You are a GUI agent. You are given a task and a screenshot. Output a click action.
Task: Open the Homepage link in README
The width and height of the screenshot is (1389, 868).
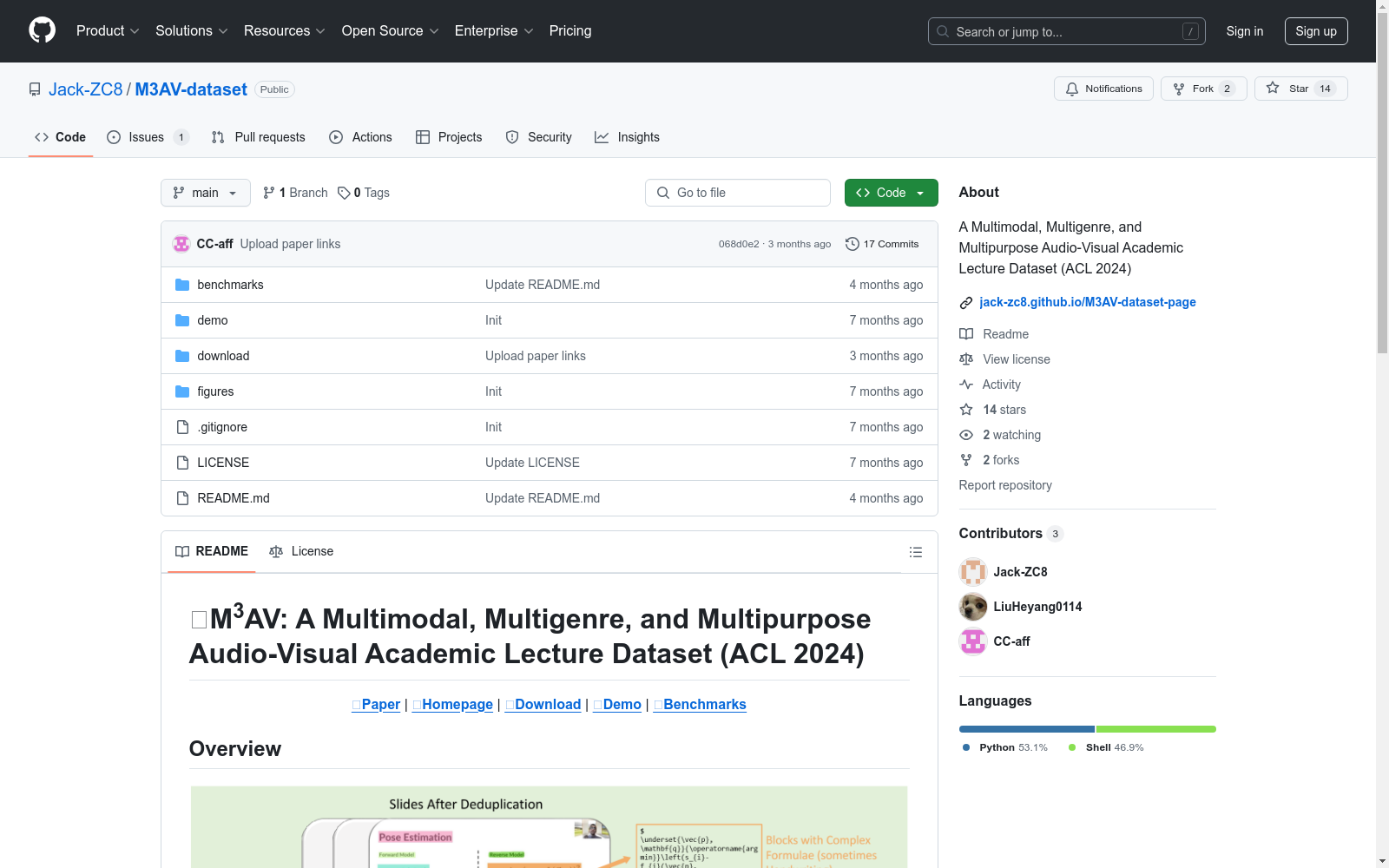(x=452, y=704)
